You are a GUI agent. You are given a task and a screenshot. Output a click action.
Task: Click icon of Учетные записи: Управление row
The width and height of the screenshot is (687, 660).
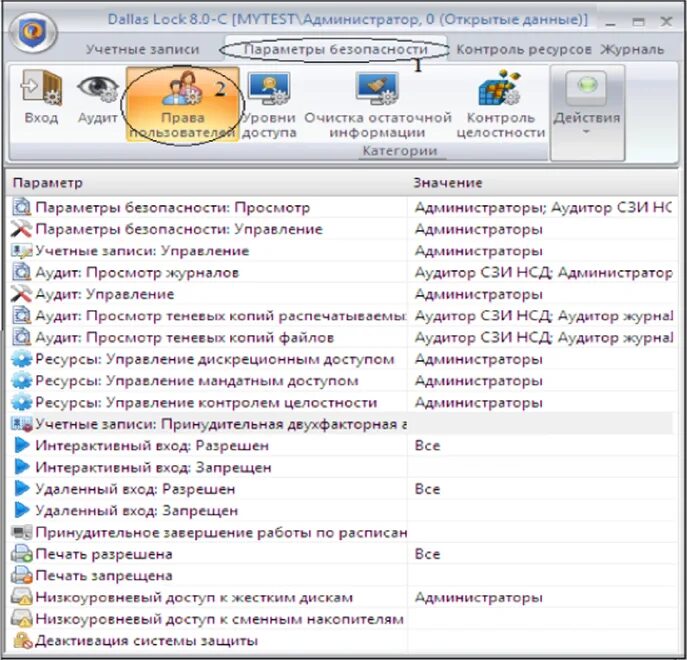pos(21,251)
